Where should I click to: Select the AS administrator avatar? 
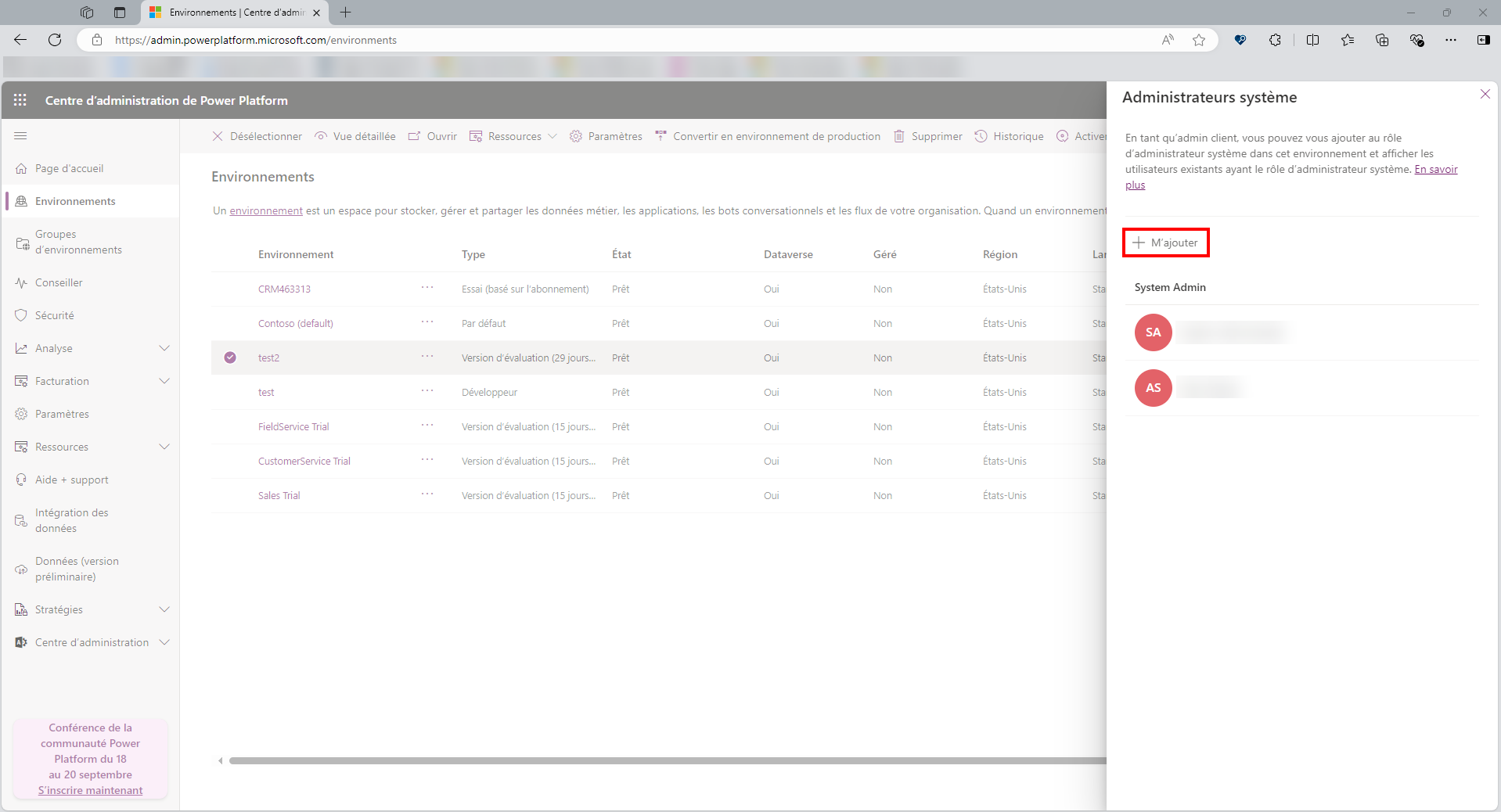pyautogui.click(x=1154, y=388)
